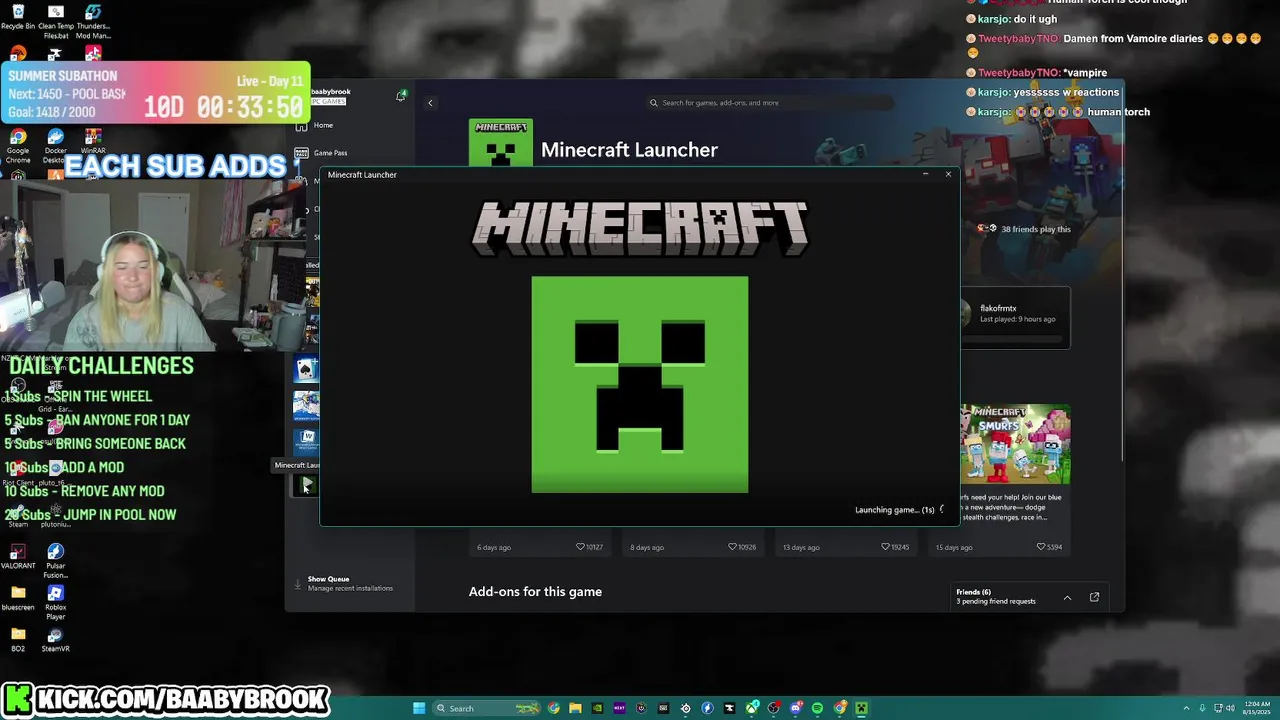
Task: Open the taskbar clock and date
Action: [x=1257, y=708]
